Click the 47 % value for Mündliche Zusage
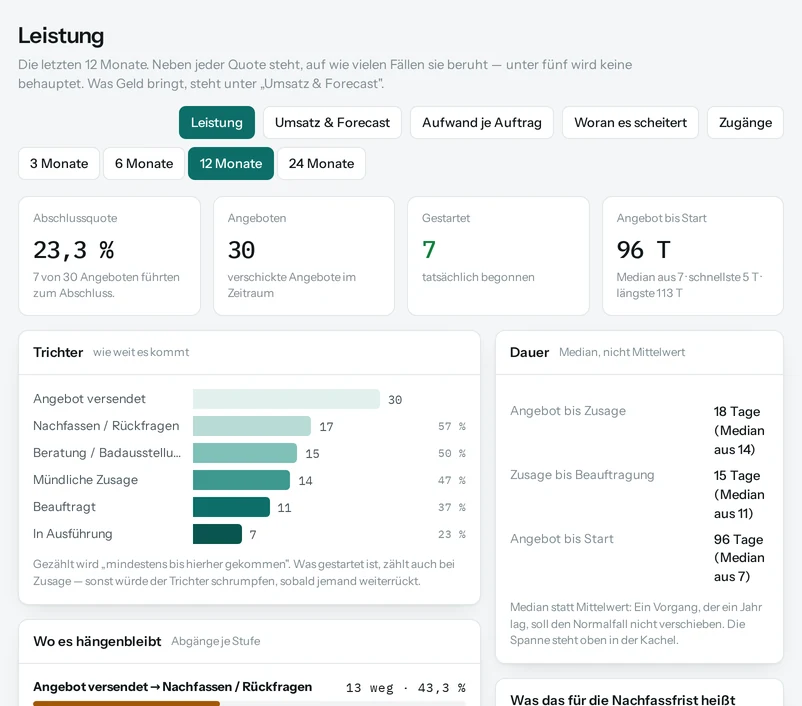802x706 pixels. pos(452,480)
